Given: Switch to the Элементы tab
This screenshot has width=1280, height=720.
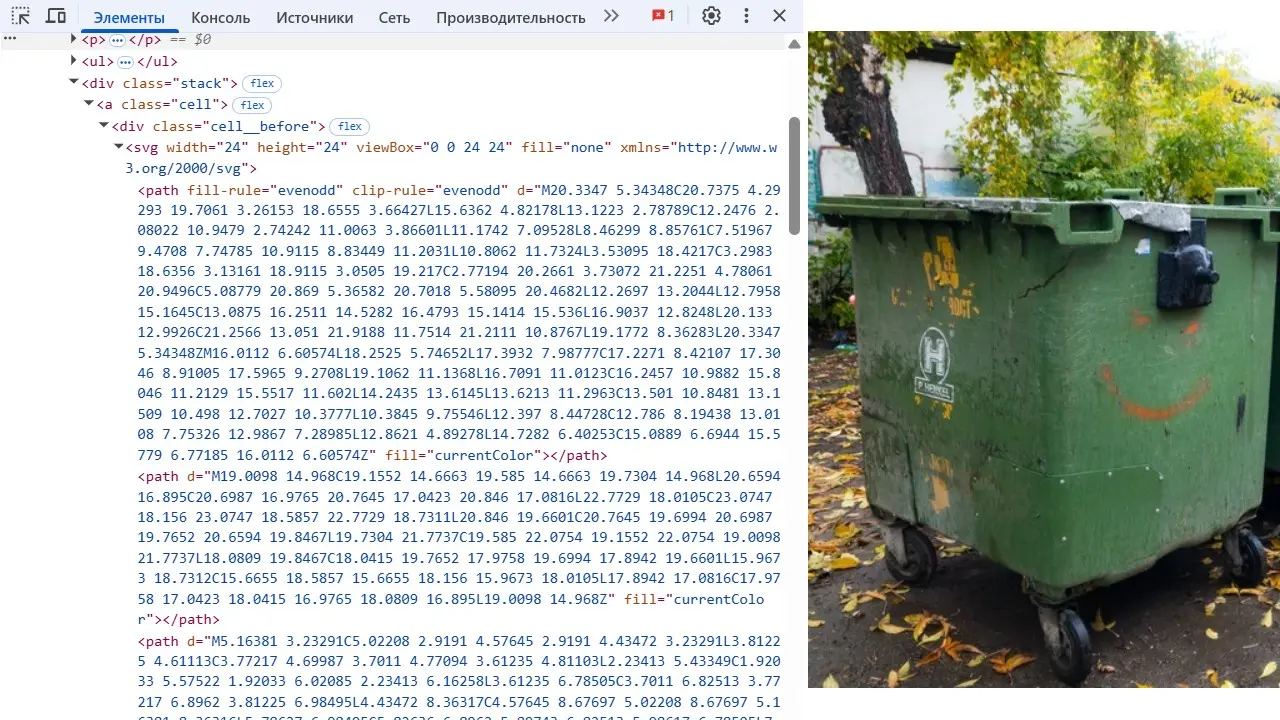Looking at the screenshot, I should pyautogui.click(x=129, y=17).
